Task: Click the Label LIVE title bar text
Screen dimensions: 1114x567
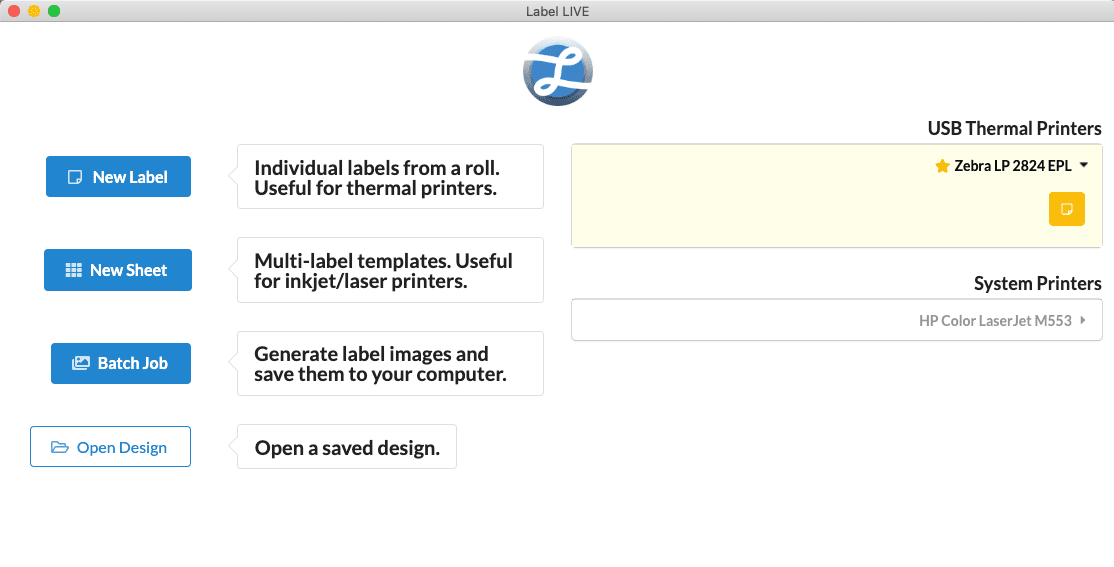Action: click(557, 11)
